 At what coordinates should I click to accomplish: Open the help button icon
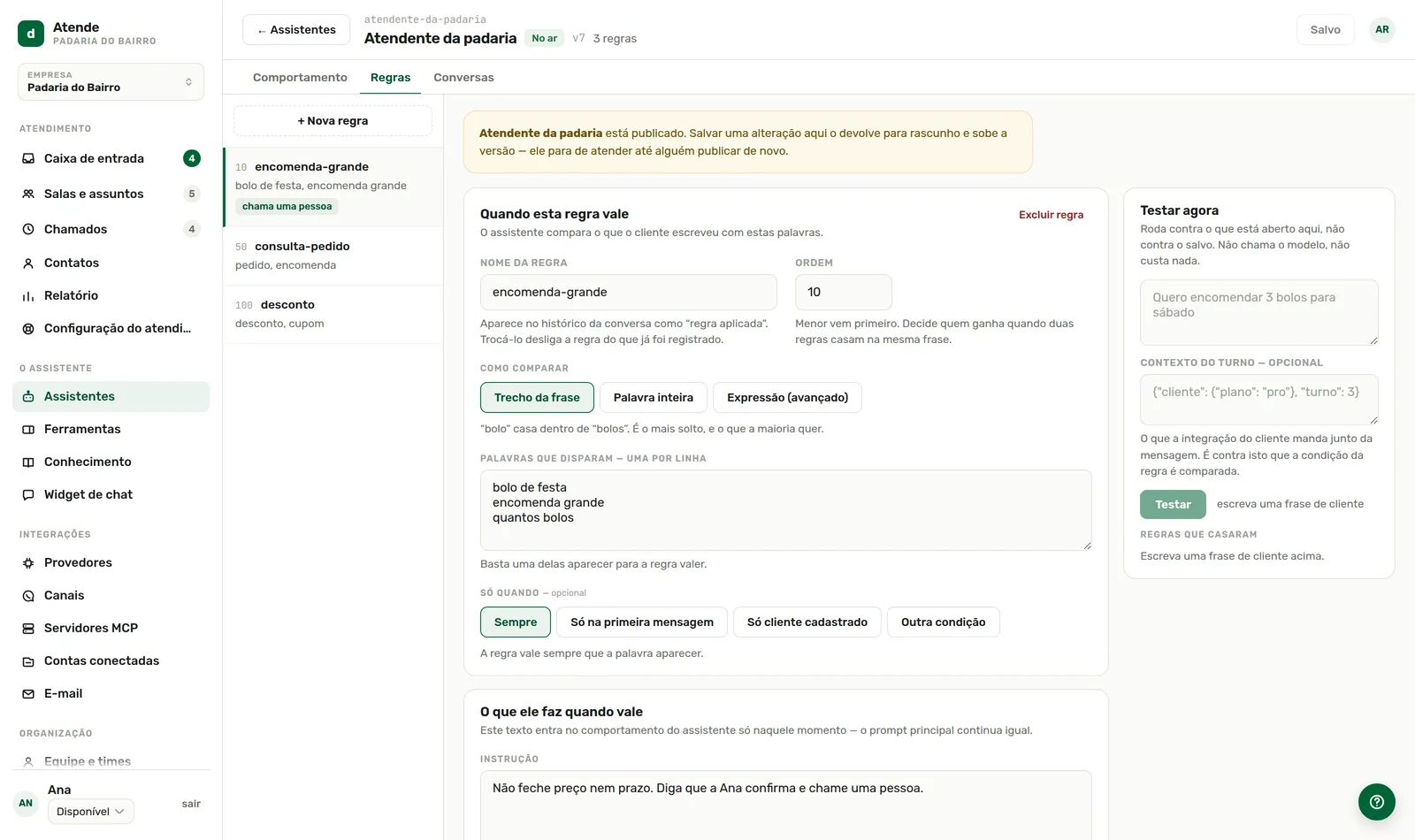tap(1377, 802)
